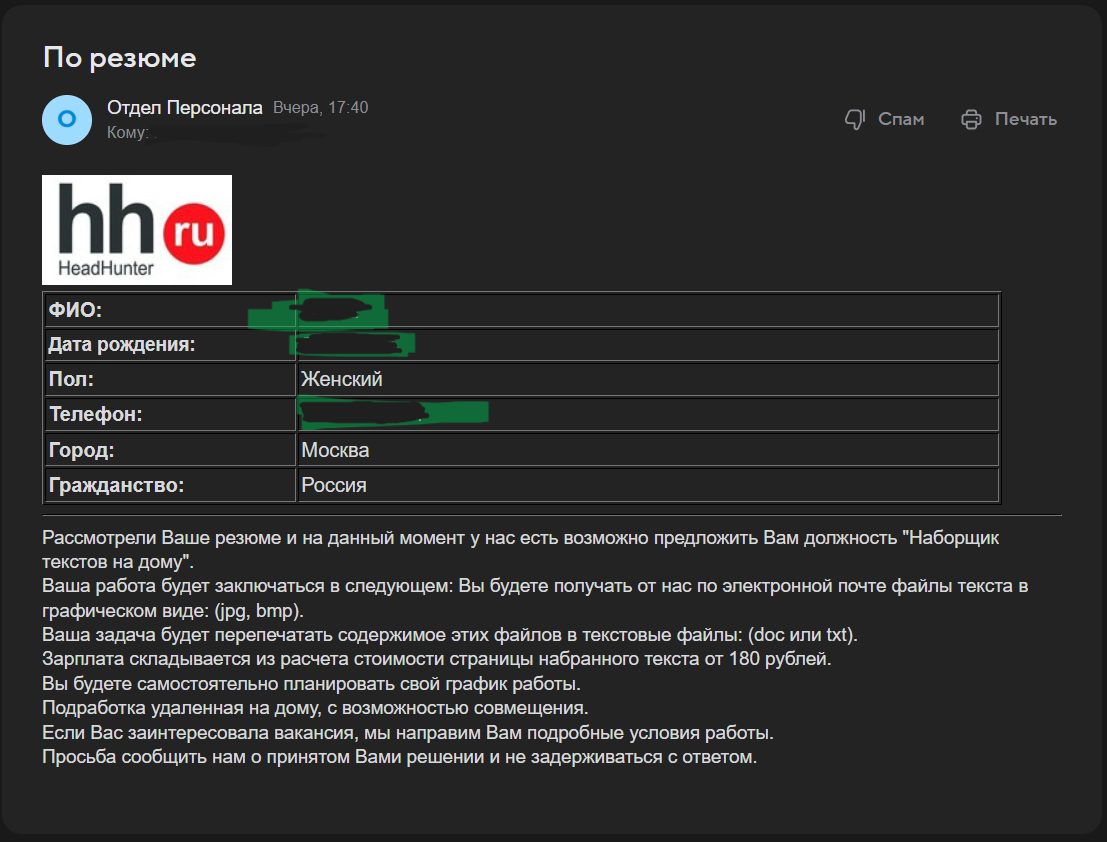
Task: Click the Женский value cell
Action: [648, 379]
